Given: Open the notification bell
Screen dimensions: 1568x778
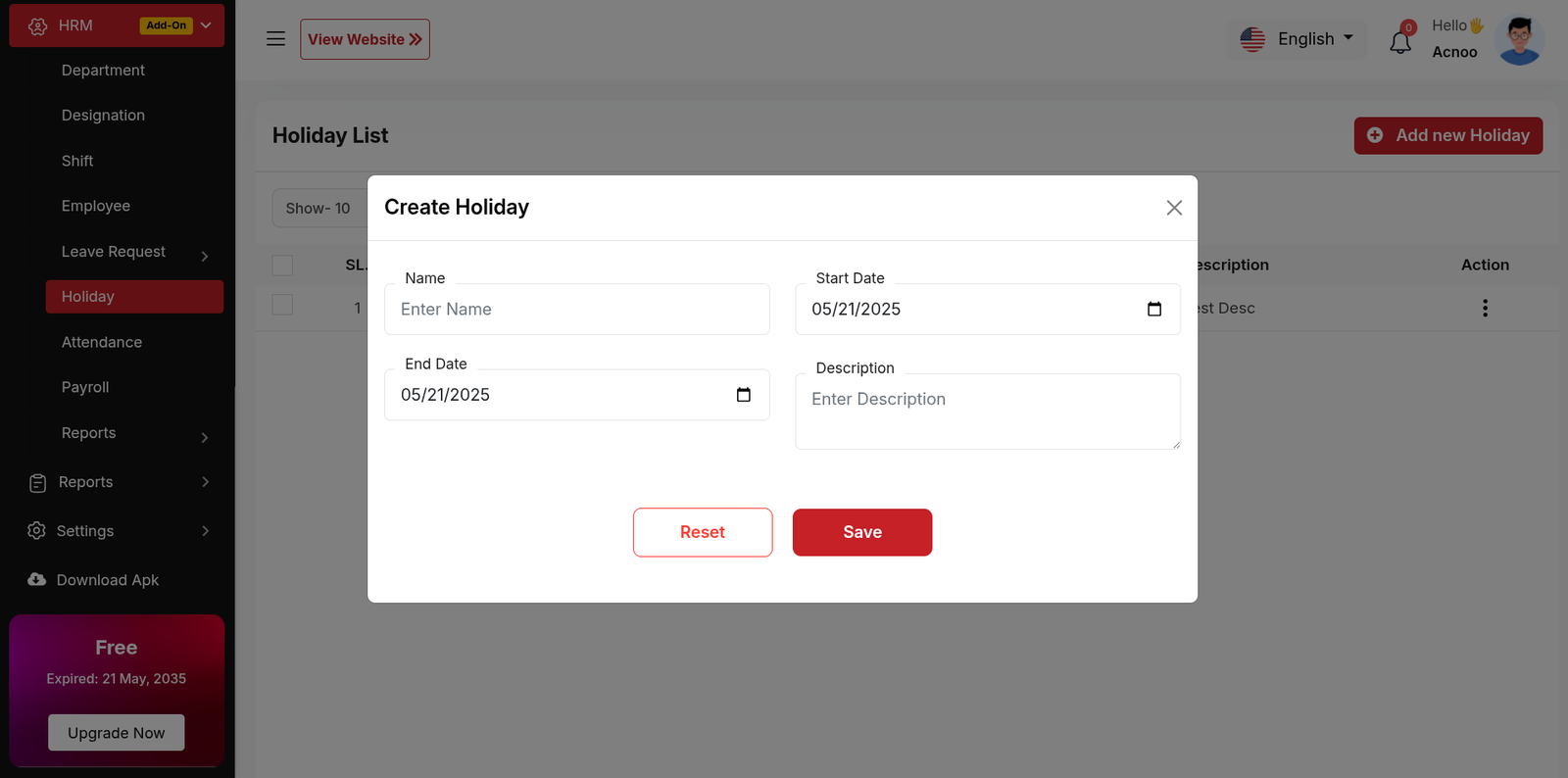Looking at the screenshot, I should click(x=1400, y=42).
